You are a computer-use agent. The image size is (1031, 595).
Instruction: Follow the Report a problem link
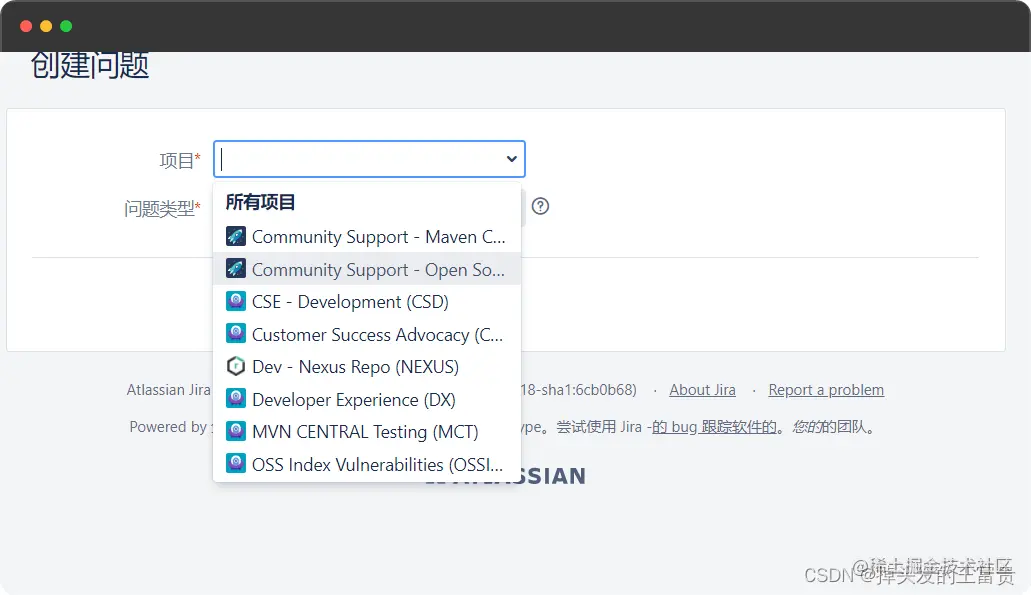tap(826, 390)
